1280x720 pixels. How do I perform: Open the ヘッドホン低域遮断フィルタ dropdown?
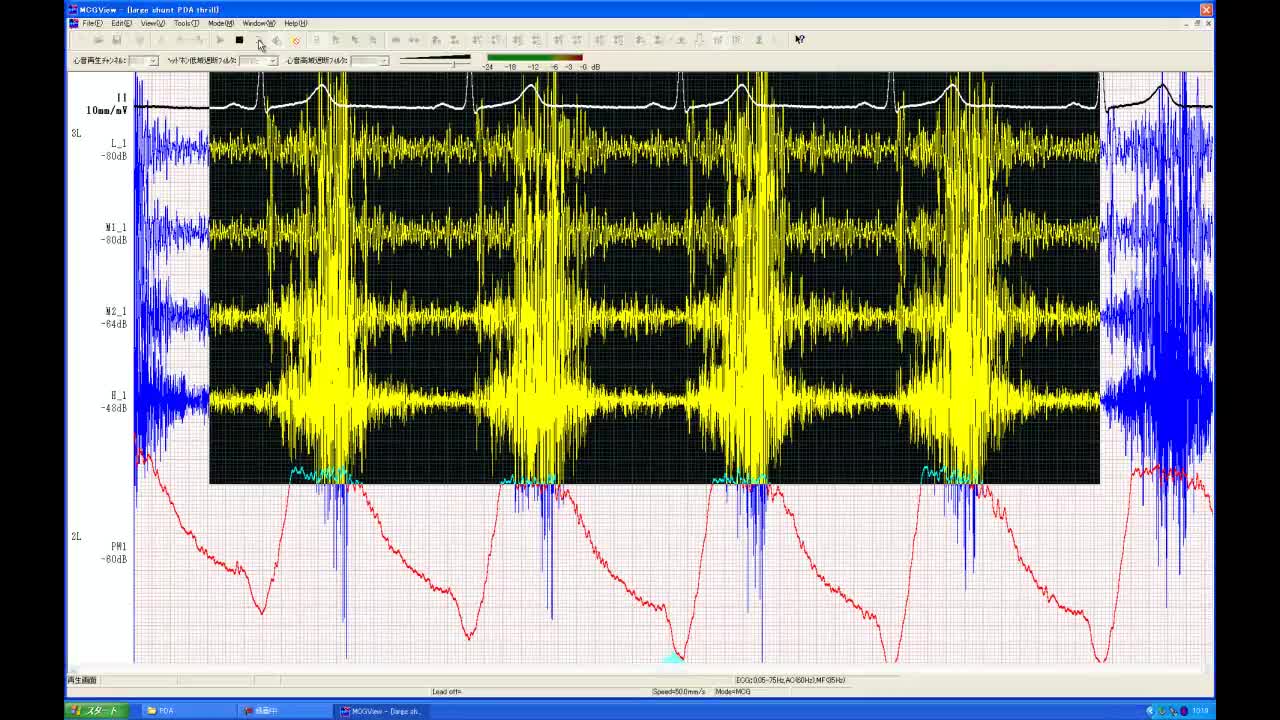272,61
